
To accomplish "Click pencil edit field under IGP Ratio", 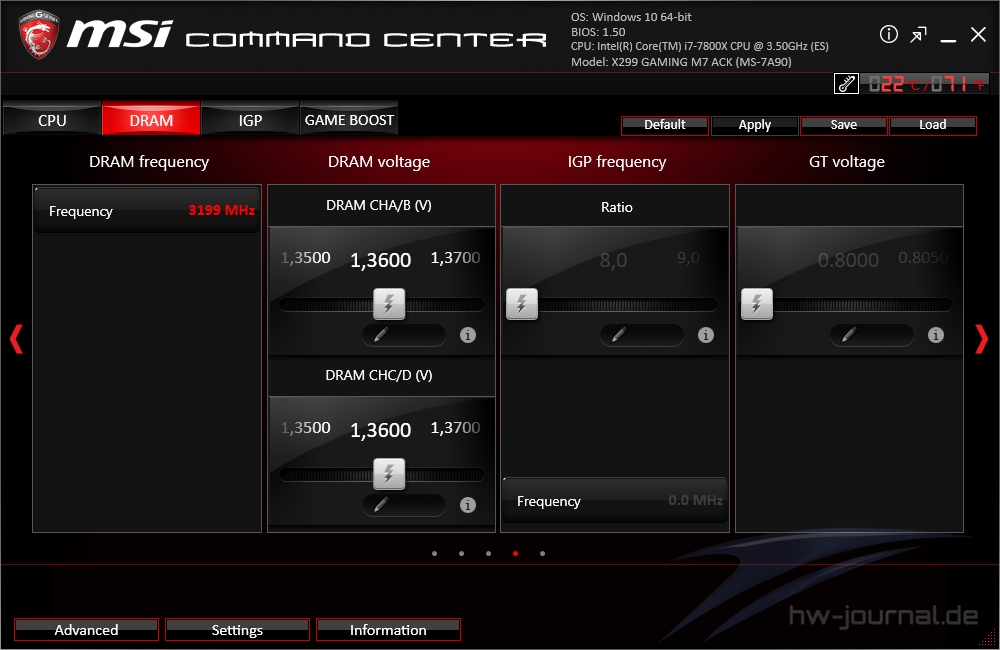I will pos(642,335).
